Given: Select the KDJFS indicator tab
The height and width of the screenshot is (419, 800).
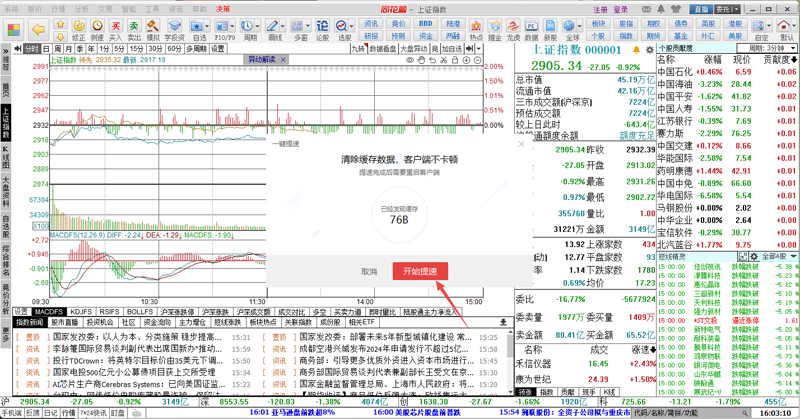Looking at the screenshot, I should point(81,311).
